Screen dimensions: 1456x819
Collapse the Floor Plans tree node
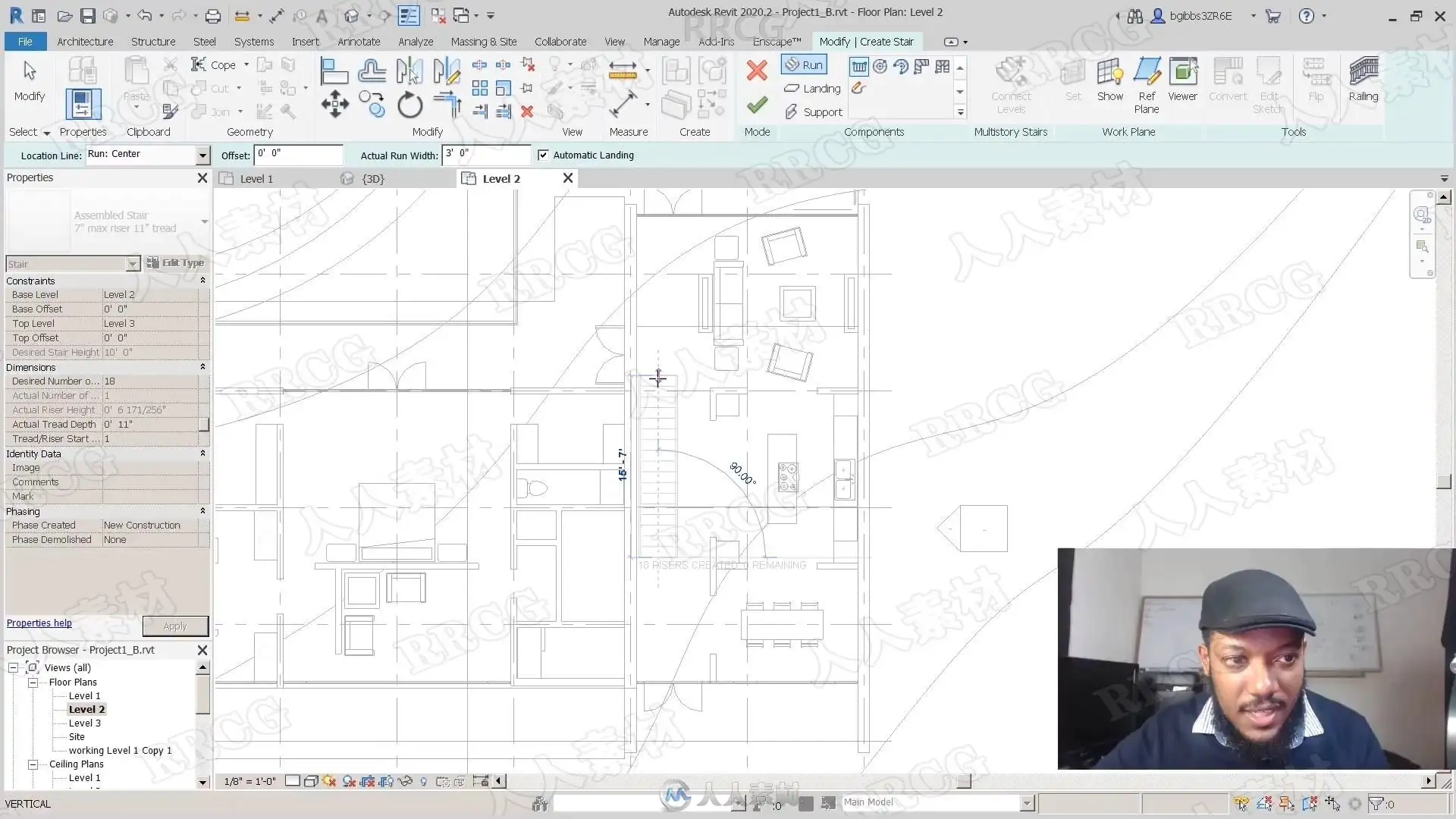click(x=33, y=682)
